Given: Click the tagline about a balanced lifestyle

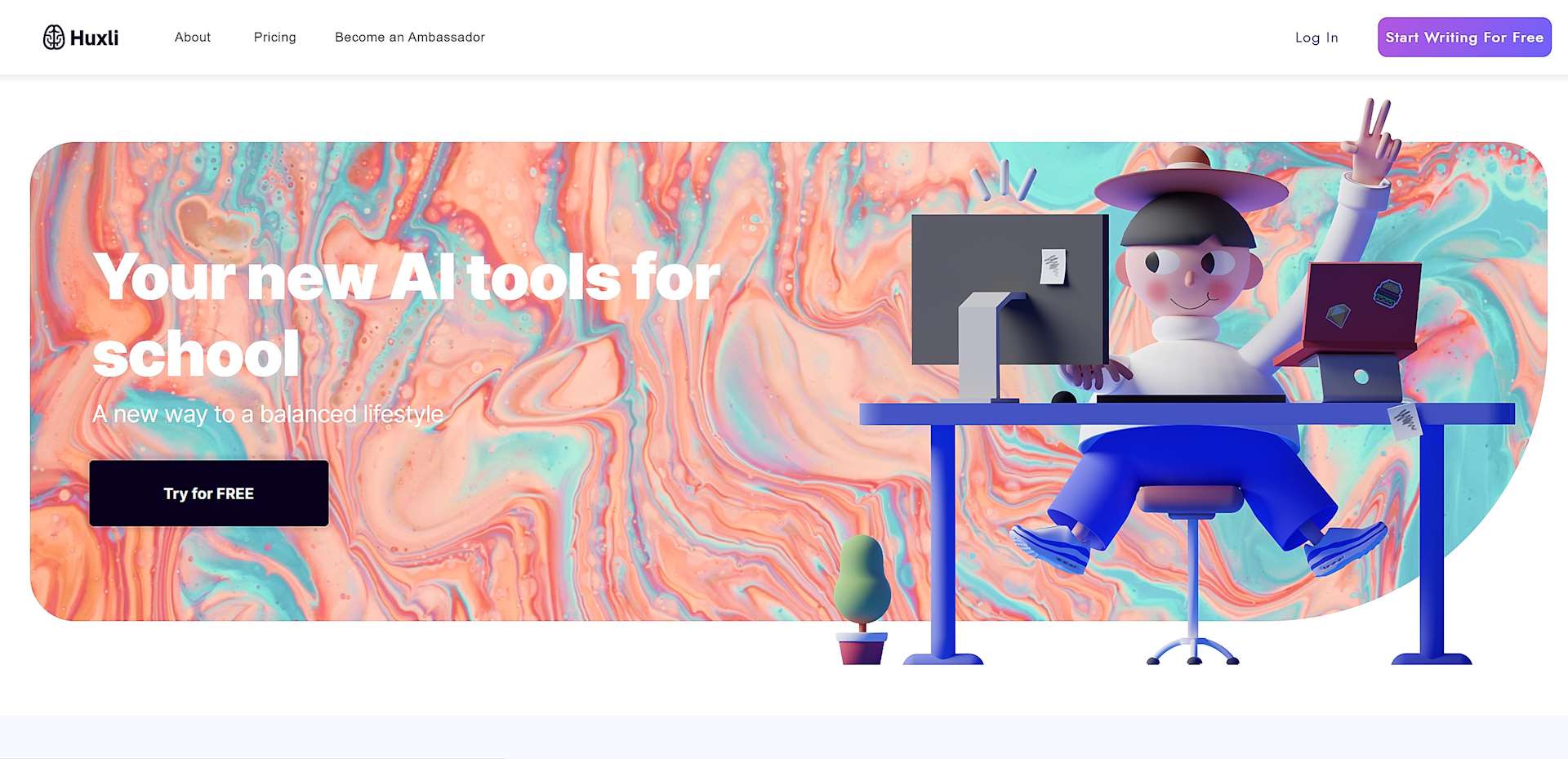Looking at the screenshot, I should pyautogui.click(x=267, y=414).
